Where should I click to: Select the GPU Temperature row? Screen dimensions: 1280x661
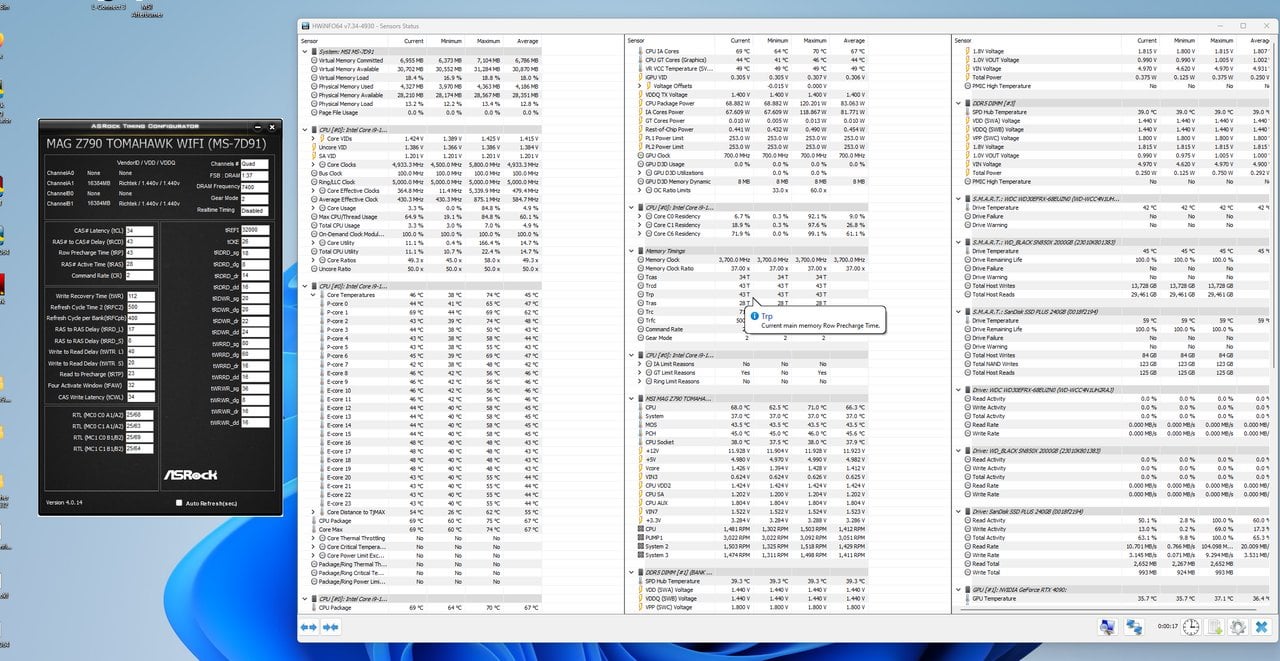[x=1115, y=598]
